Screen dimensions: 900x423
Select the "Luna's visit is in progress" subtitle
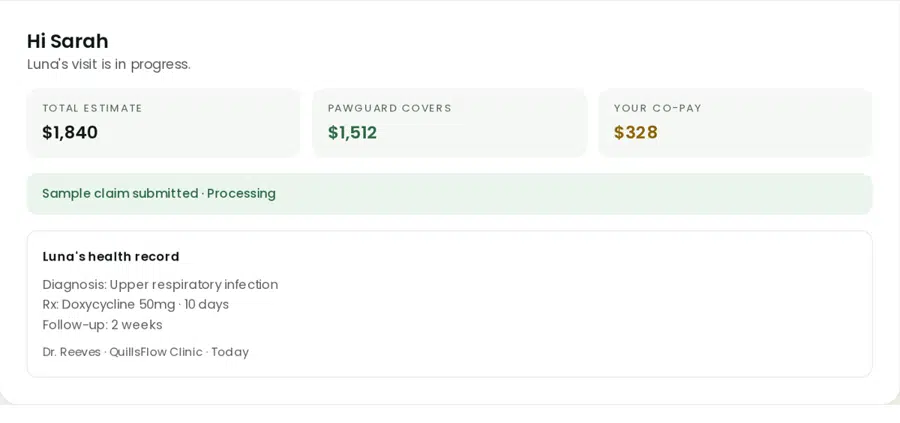108,64
